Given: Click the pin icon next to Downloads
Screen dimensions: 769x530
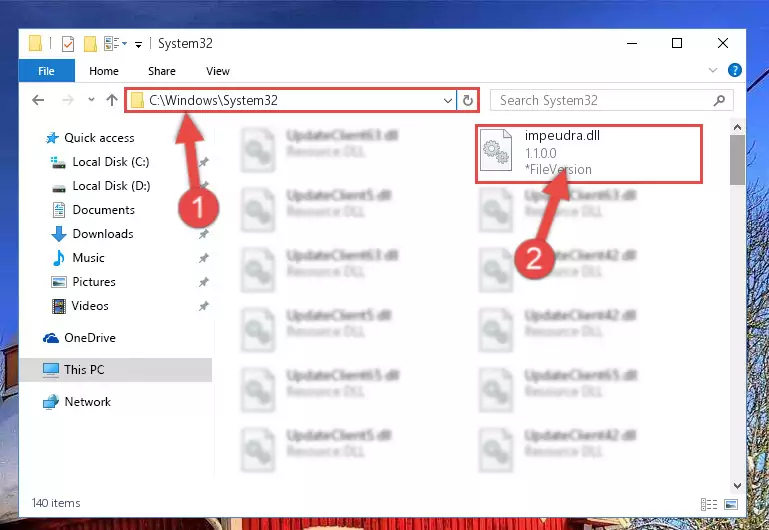Looking at the screenshot, I should 204,234.
